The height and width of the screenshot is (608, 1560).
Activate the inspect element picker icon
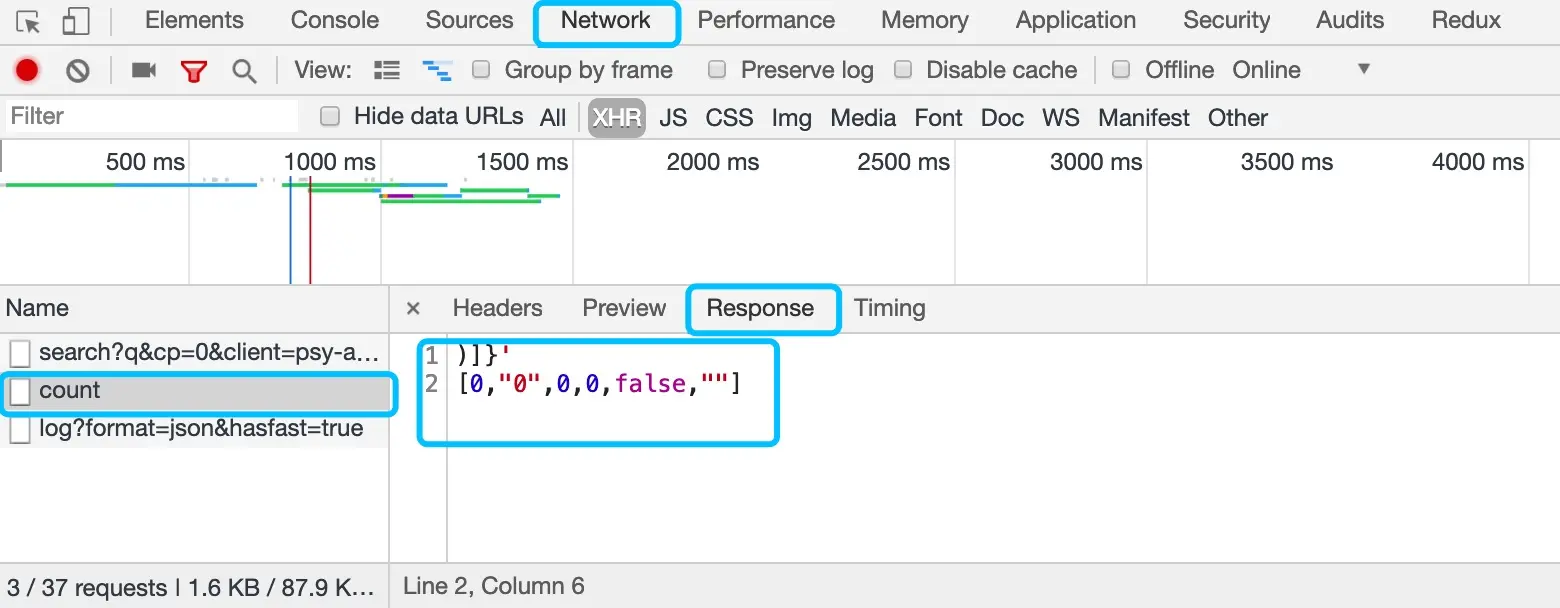coord(28,21)
